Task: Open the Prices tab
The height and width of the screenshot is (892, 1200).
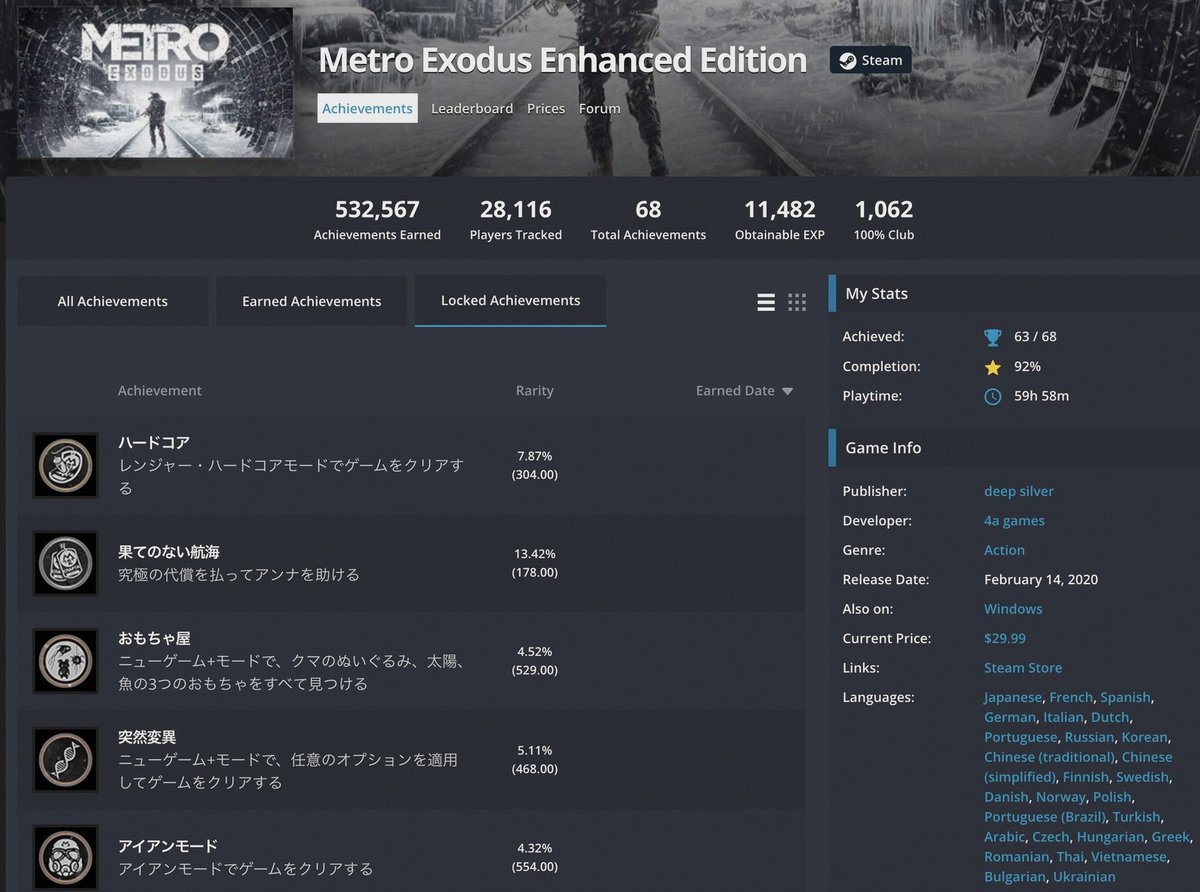Action: click(546, 108)
